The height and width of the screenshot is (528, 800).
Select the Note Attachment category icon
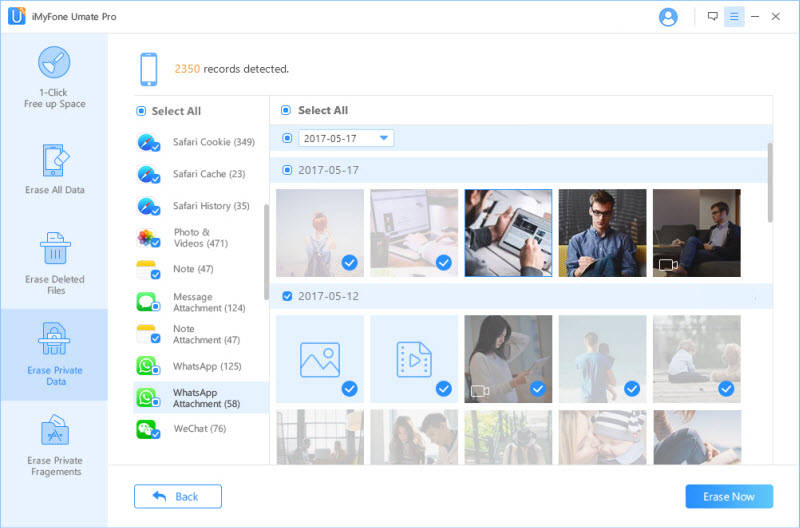148,334
